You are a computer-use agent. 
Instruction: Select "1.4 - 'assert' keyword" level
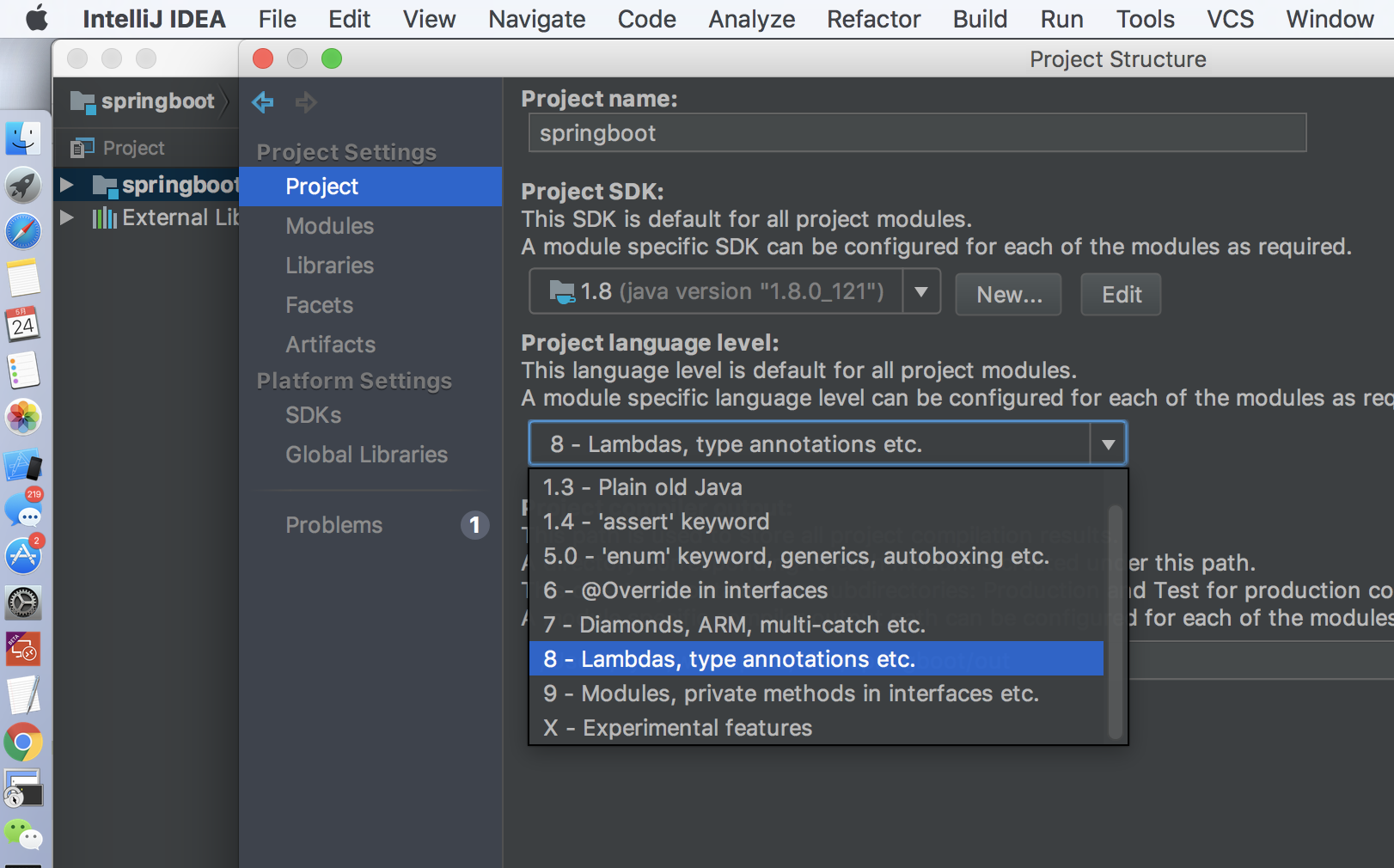click(816, 522)
